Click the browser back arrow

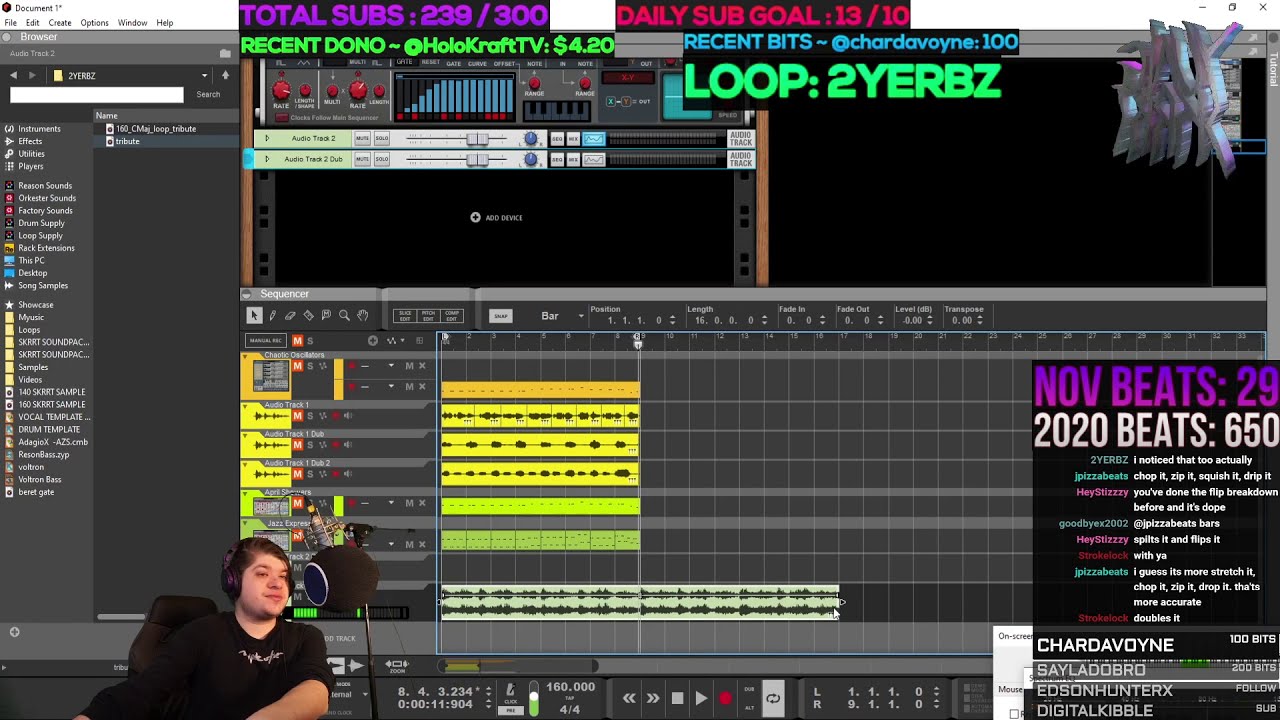pos(13,76)
